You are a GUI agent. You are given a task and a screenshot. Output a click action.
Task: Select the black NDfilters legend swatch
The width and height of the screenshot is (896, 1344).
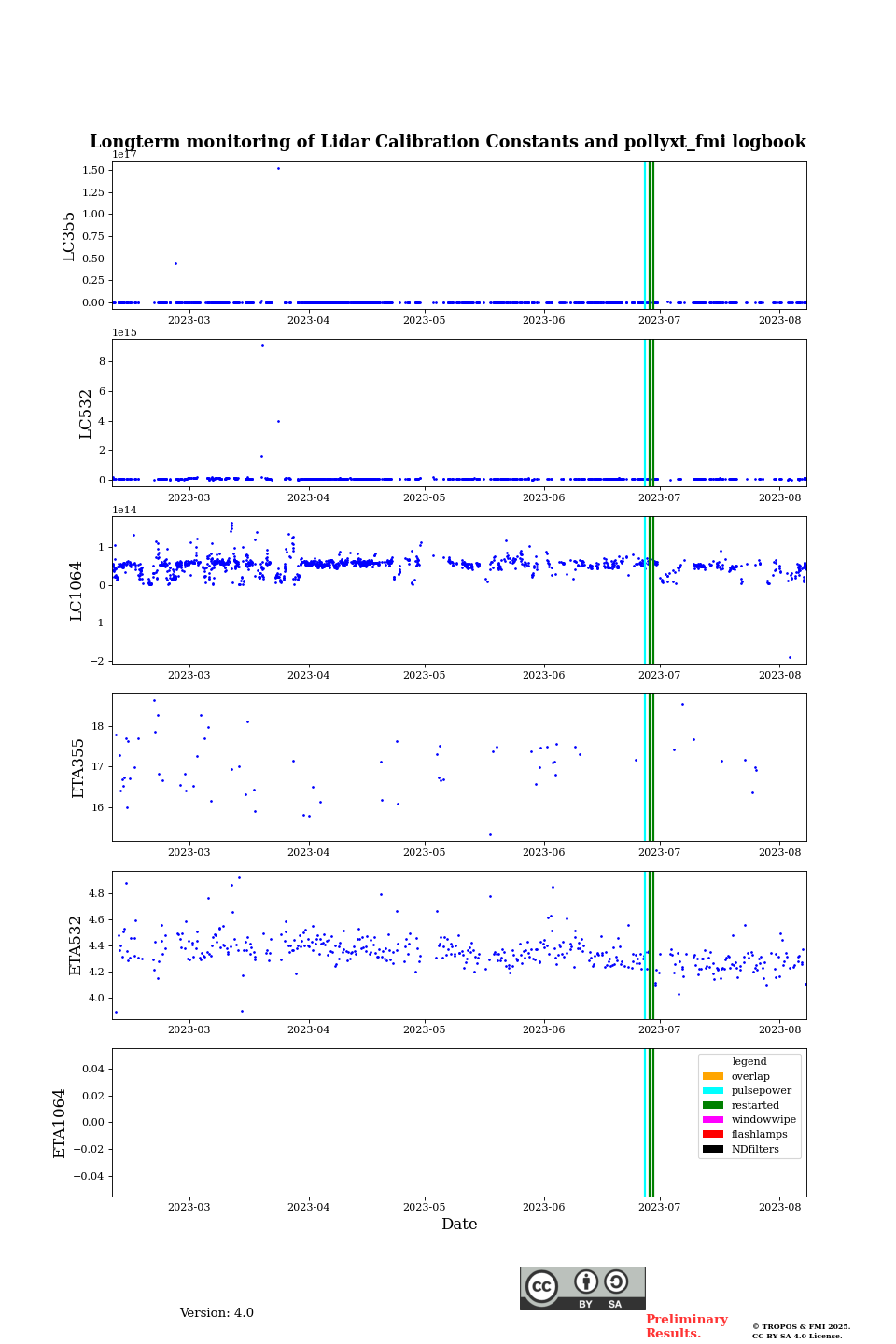pos(713,1149)
